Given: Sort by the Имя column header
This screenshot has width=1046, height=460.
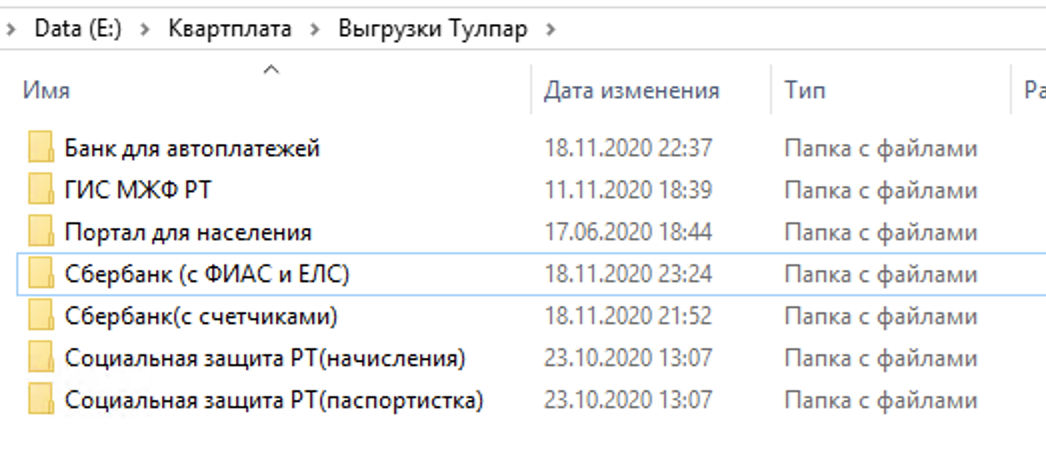Looking at the screenshot, I should click(x=47, y=90).
